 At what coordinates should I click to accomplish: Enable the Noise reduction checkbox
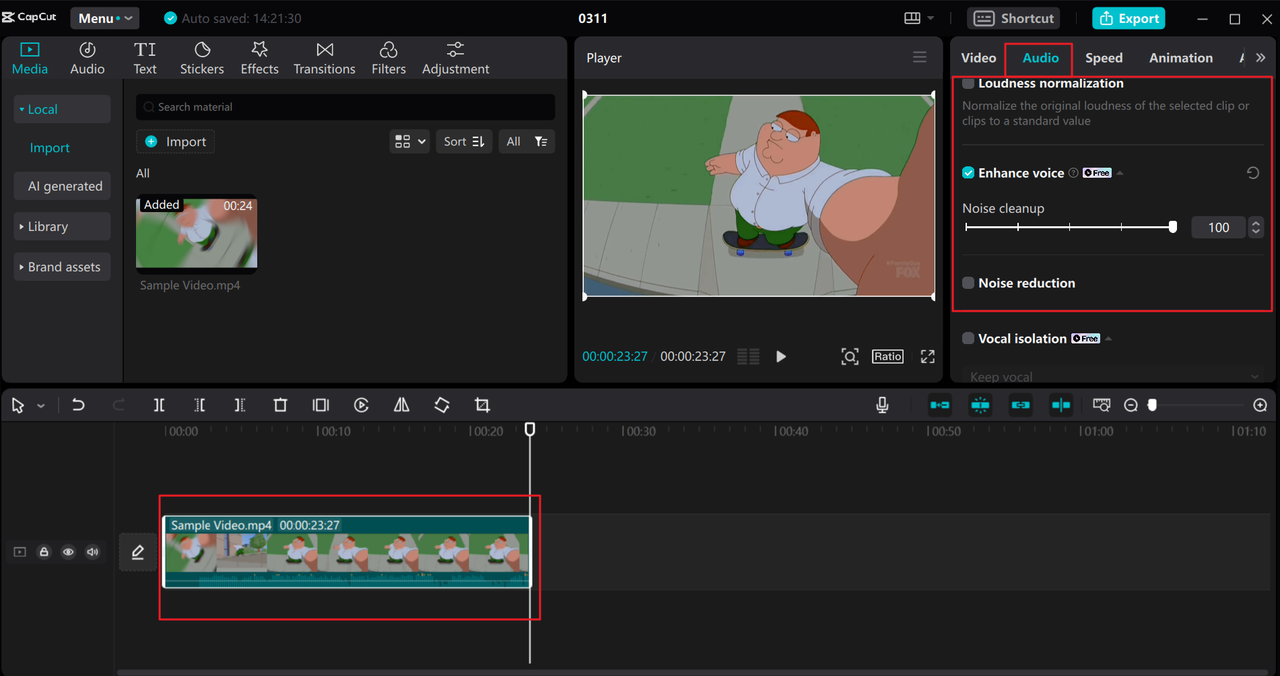tap(968, 283)
